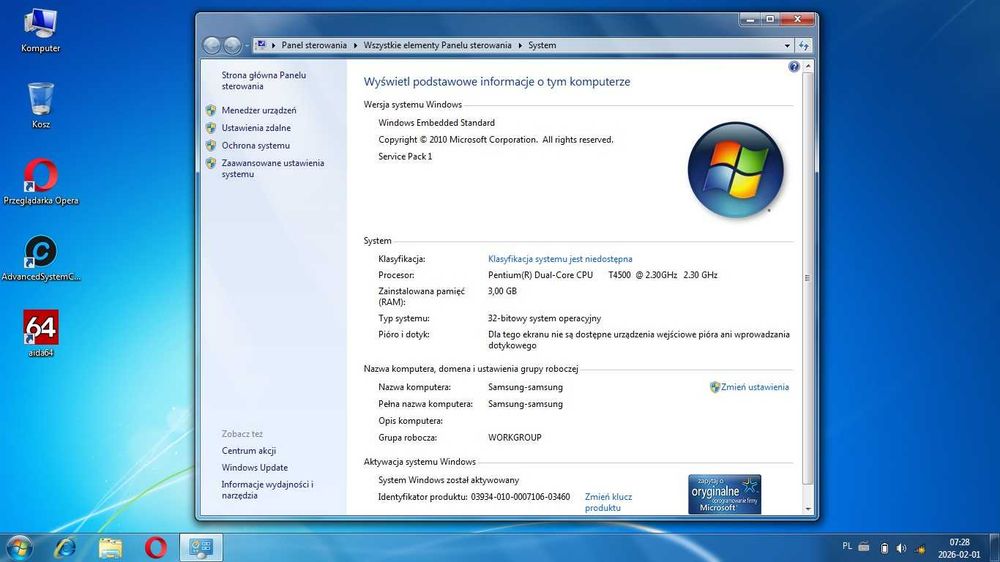Click the blue help question mark icon
The image size is (1000, 562).
pyautogui.click(x=793, y=66)
